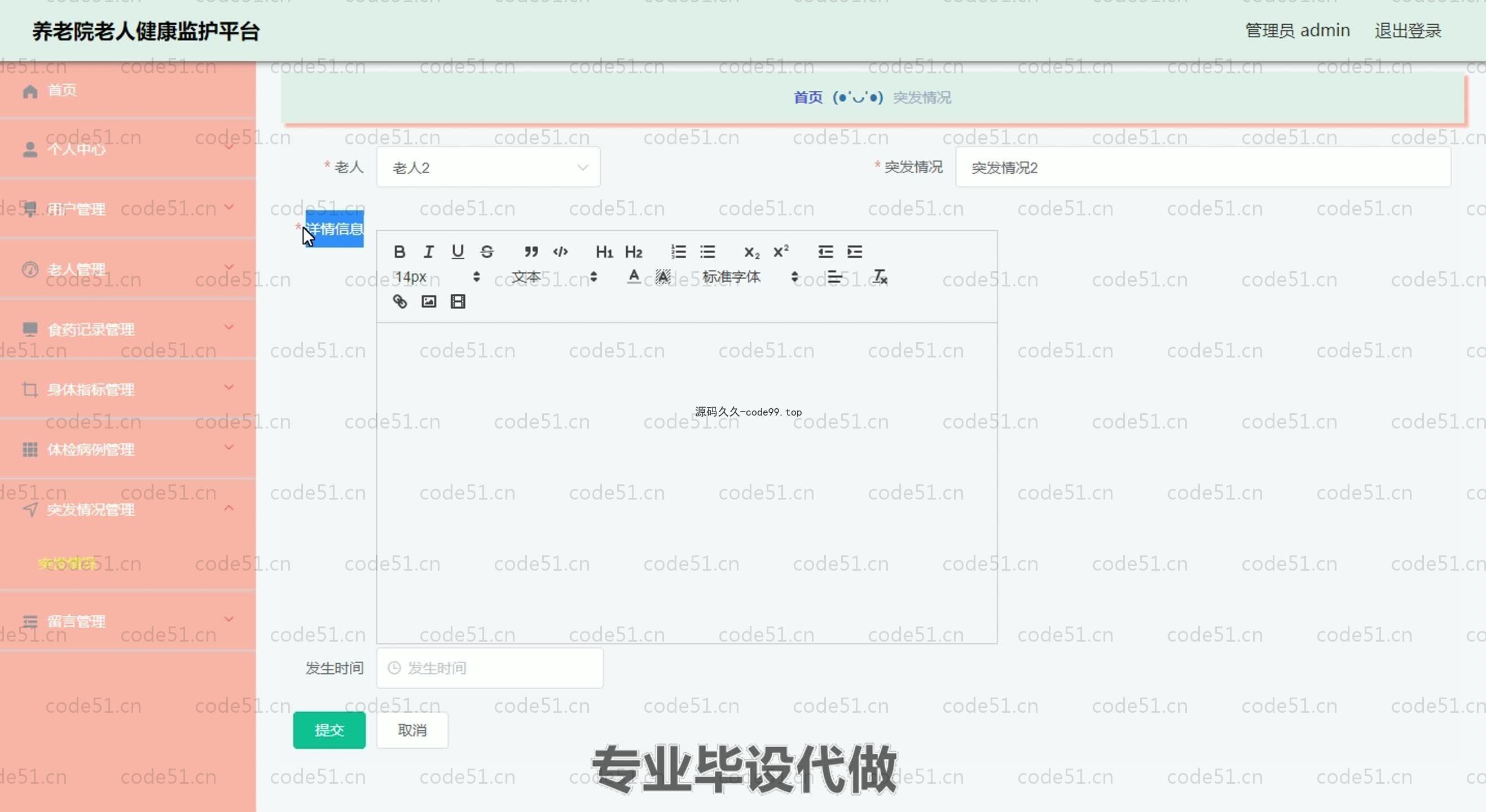1486x812 pixels.
Task: Click the chevron beside 留言管理
Action: [x=229, y=619]
